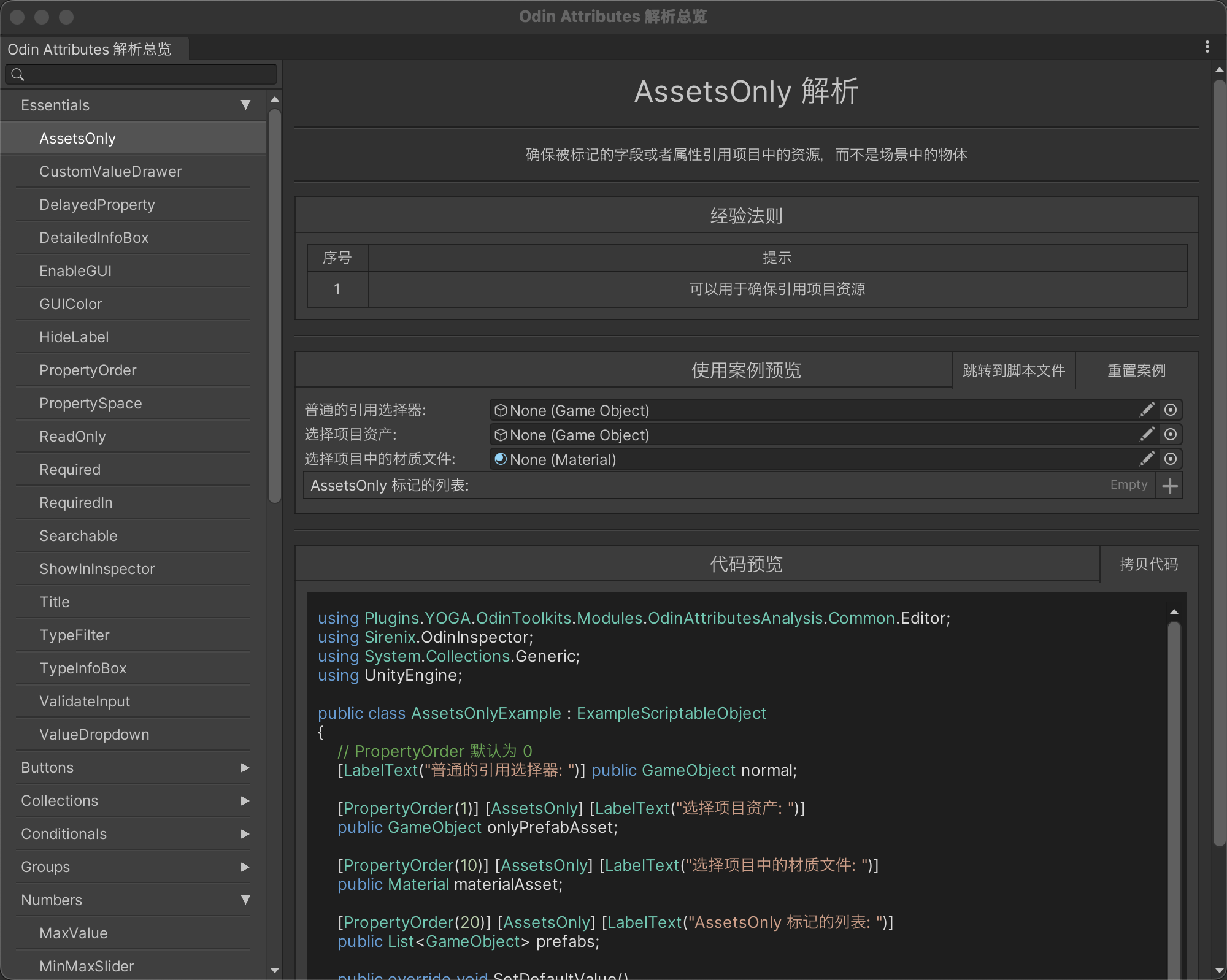Open object picker for 普通的引用选择器
Viewport: 1227px width, 980px height.
point(1171,410)
